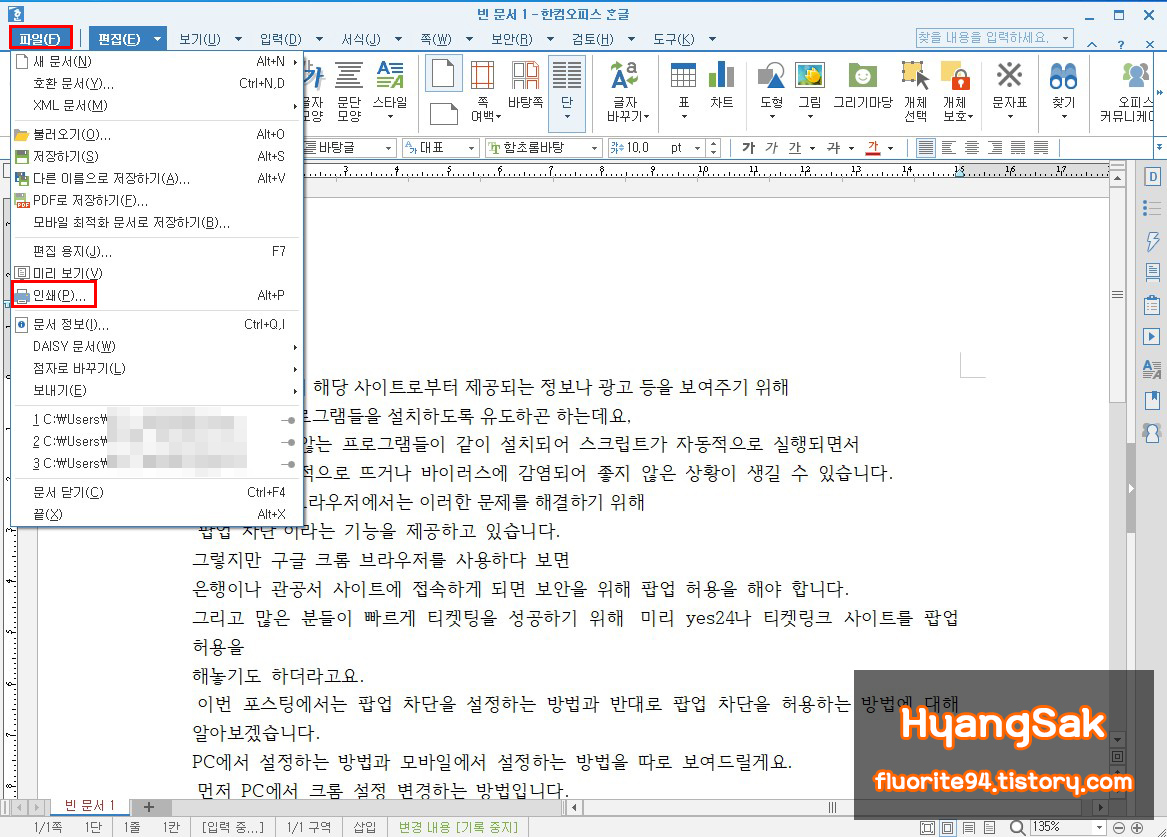
Task: Open the 대표 language dropdown
Action: click(x=471, y=148)
